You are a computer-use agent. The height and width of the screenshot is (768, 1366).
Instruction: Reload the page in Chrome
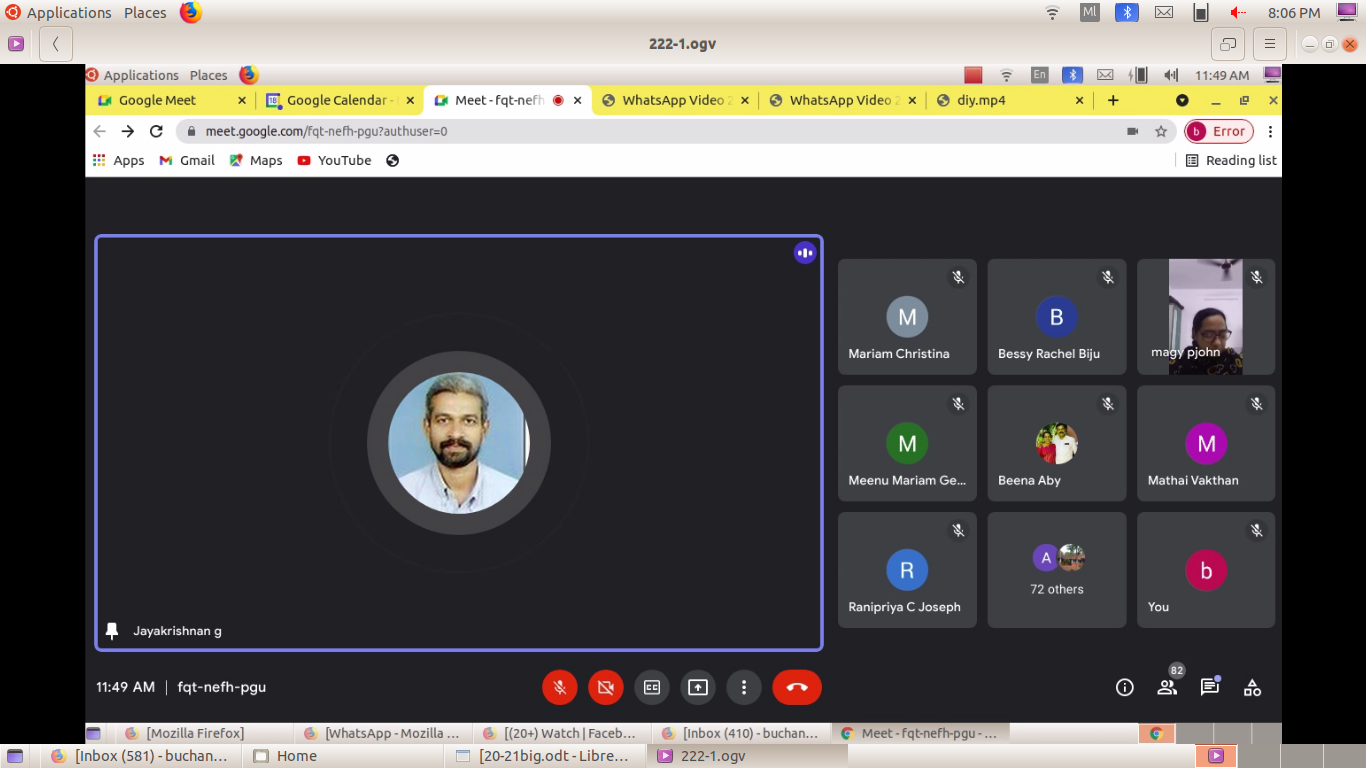coord(156,131)
